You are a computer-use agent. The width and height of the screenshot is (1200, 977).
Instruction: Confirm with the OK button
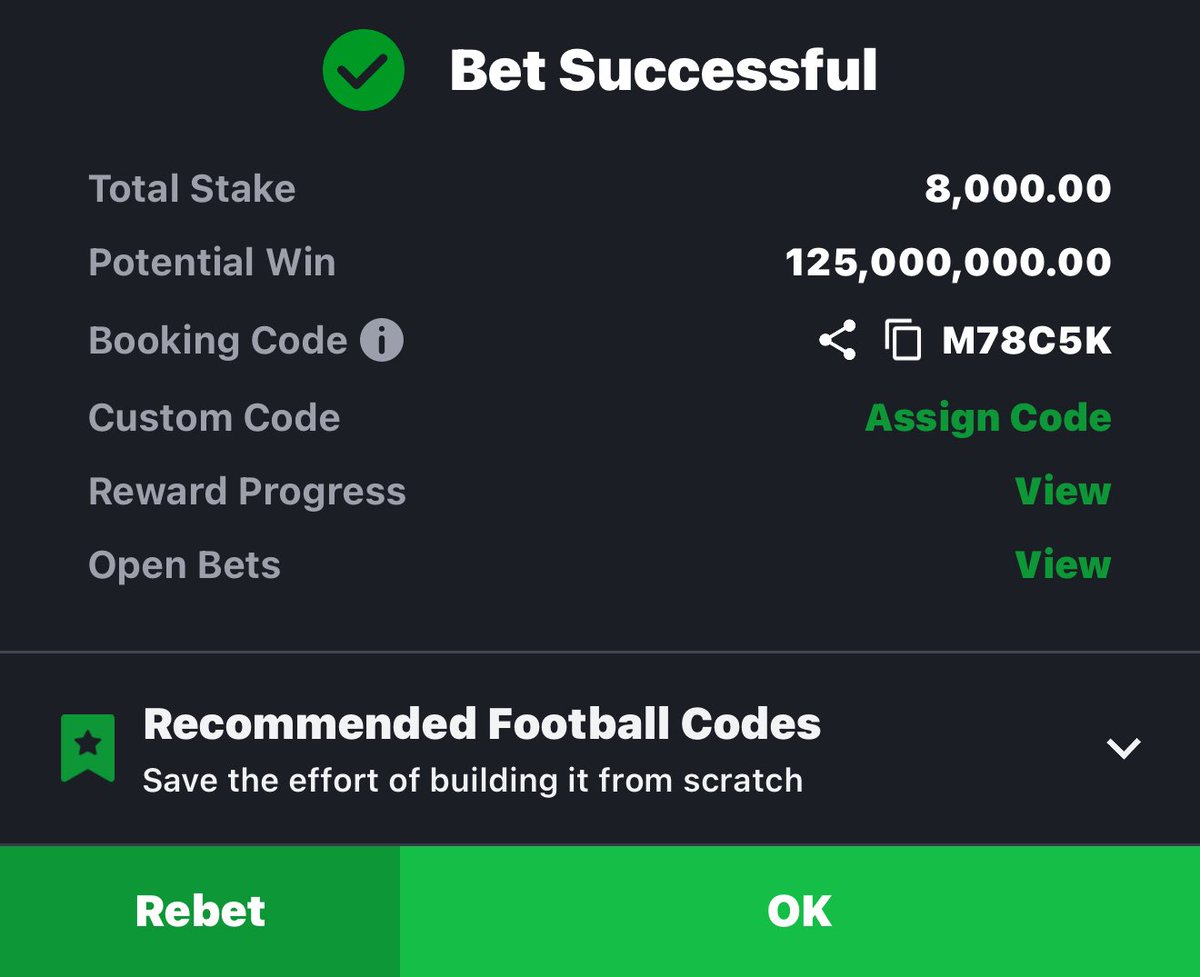[800, 911]
